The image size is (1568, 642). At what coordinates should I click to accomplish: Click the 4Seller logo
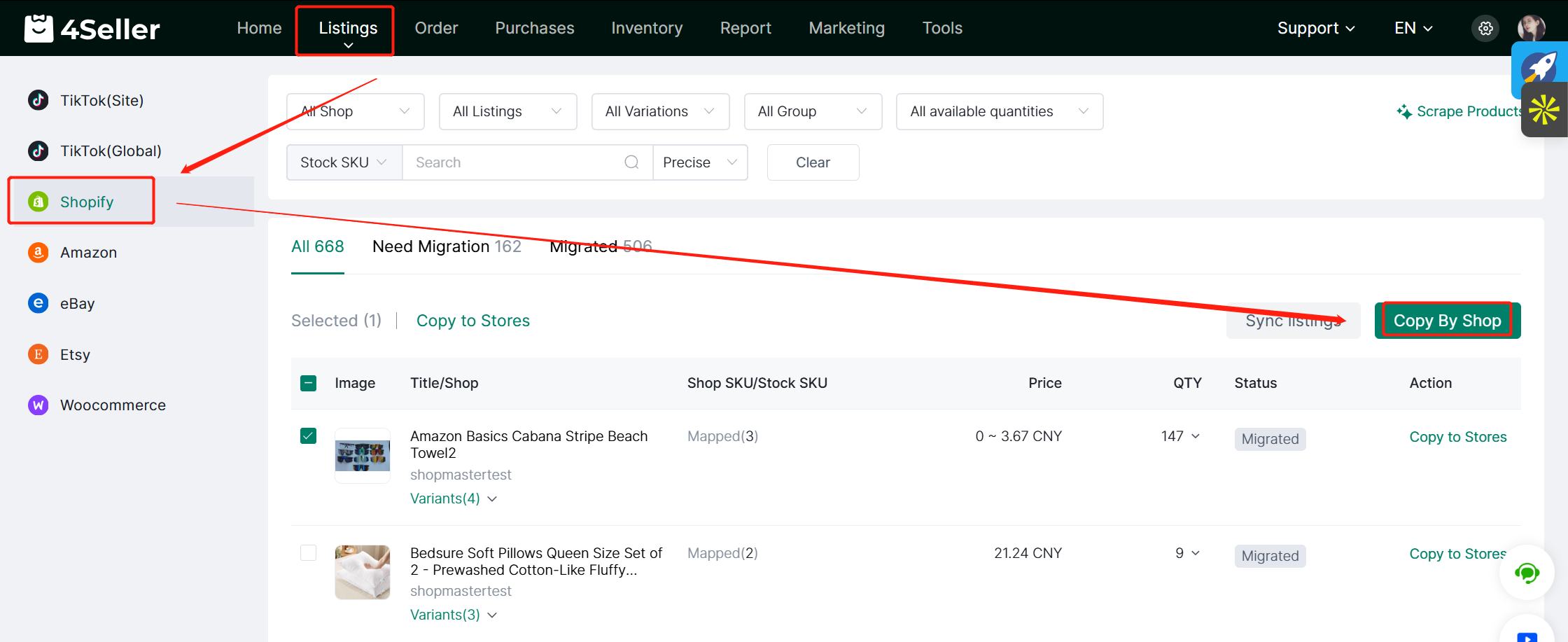tap(92, 28)
